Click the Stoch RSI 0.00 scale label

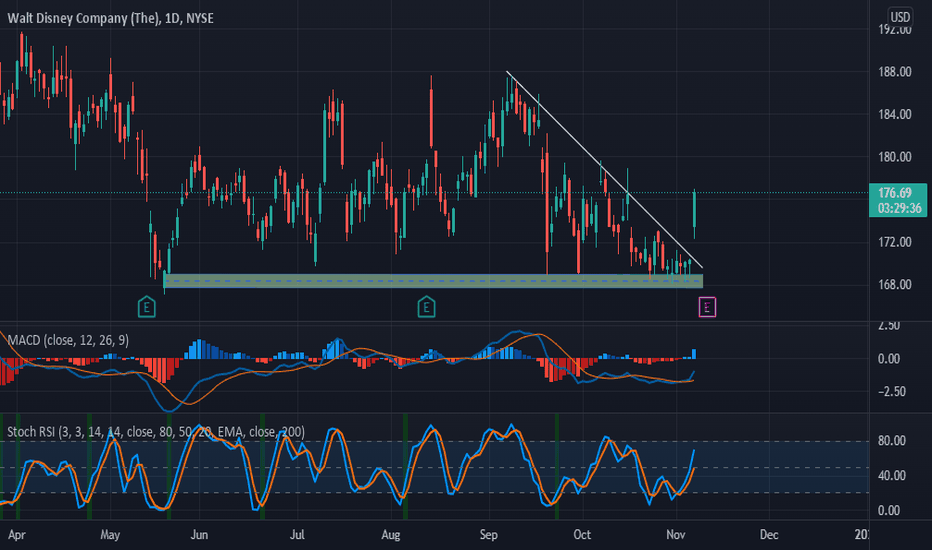click(889, 510)
